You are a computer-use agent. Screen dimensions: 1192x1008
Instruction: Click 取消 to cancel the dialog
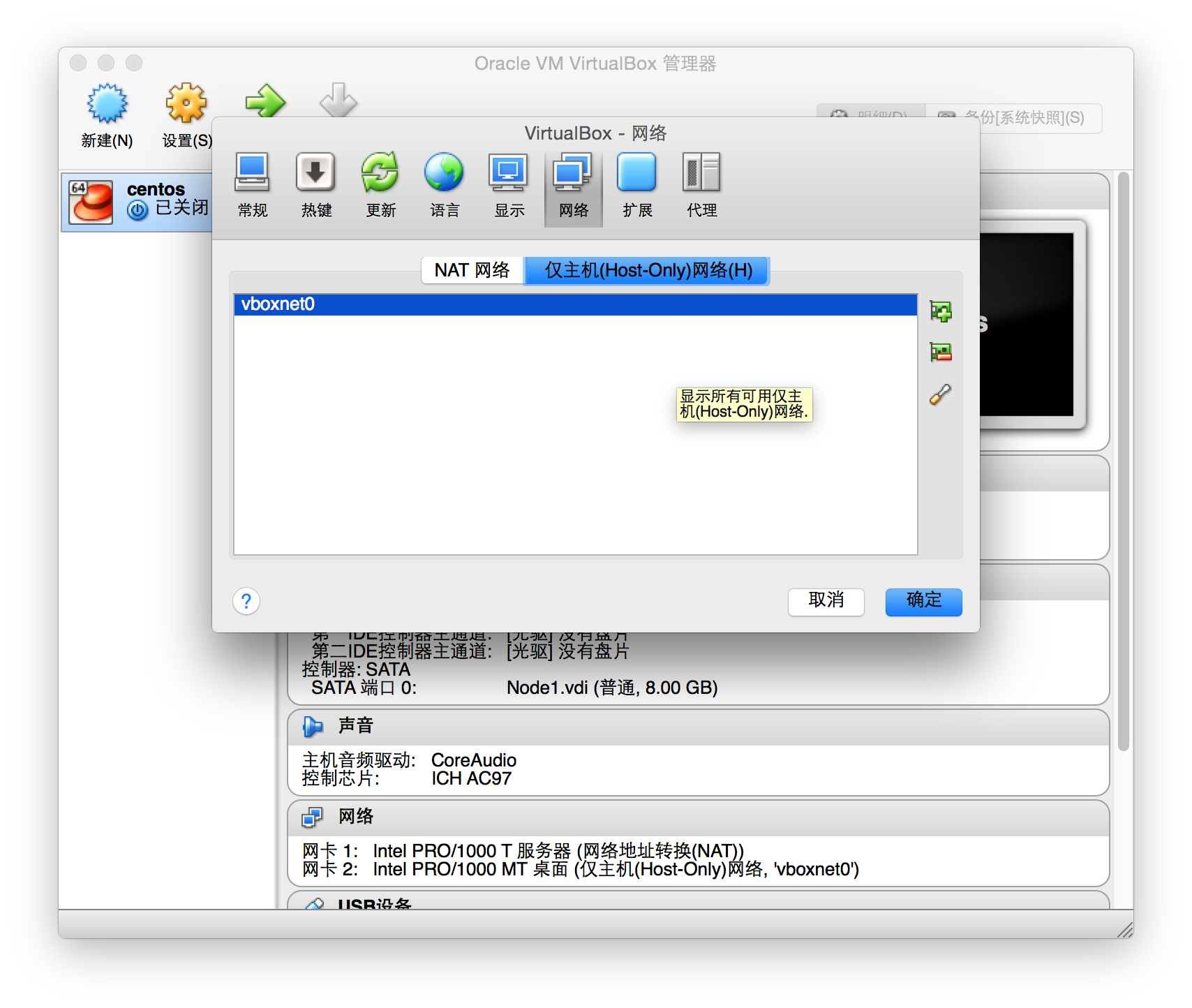(x=826, y=601)
